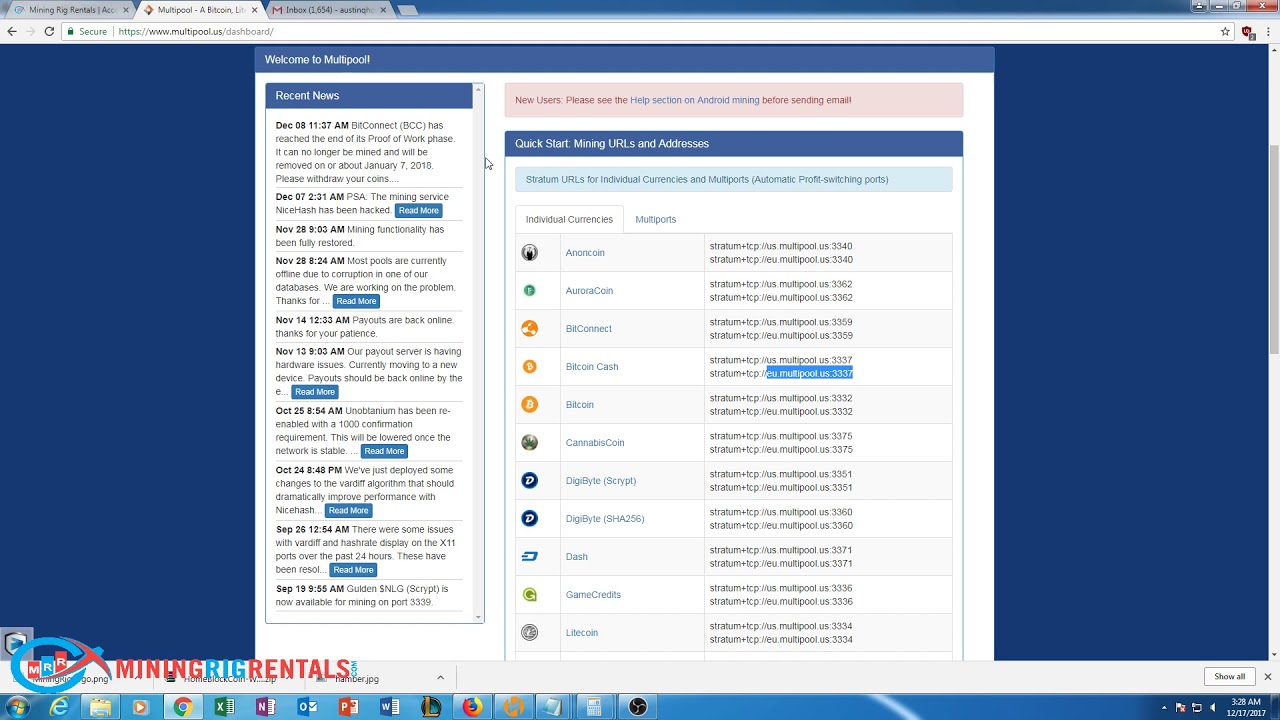Click the Dash coin icon
The height and width of the screenshot is (720, 1280).
[x=530, y=557]
